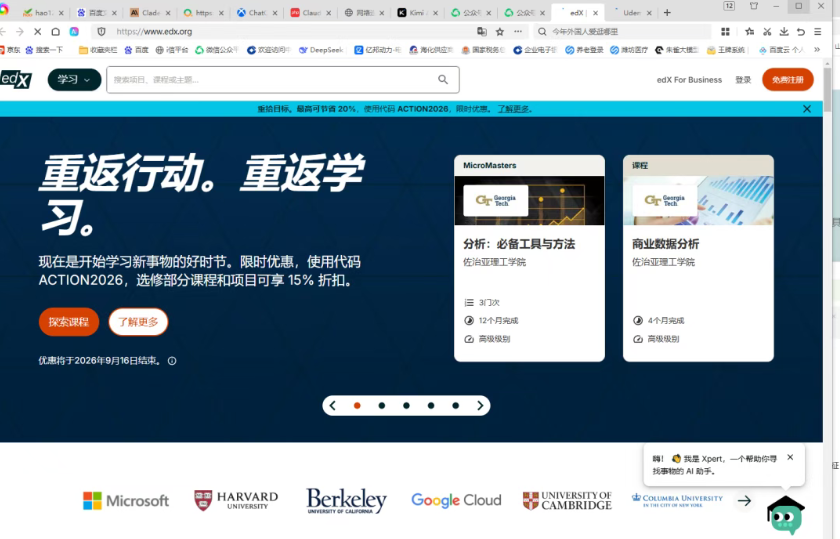Dismiss the blue promo banner
The height and width of the screenshot is (539, 840).
coord(807,109)
